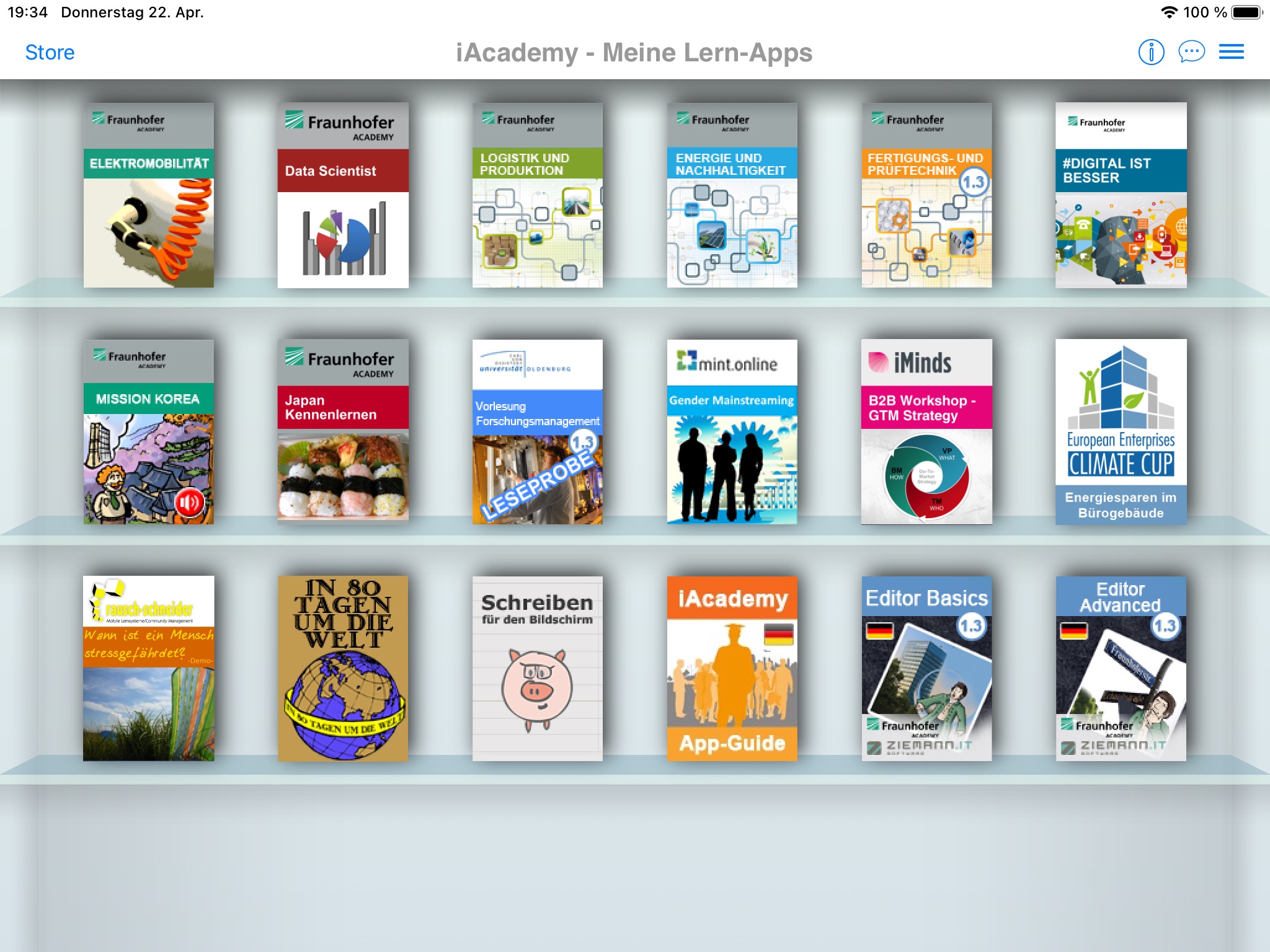The height and width of the screenshot is (952, 1270).
Task: Open In 80 Tagen um die Welt
Action: (343, 669)
